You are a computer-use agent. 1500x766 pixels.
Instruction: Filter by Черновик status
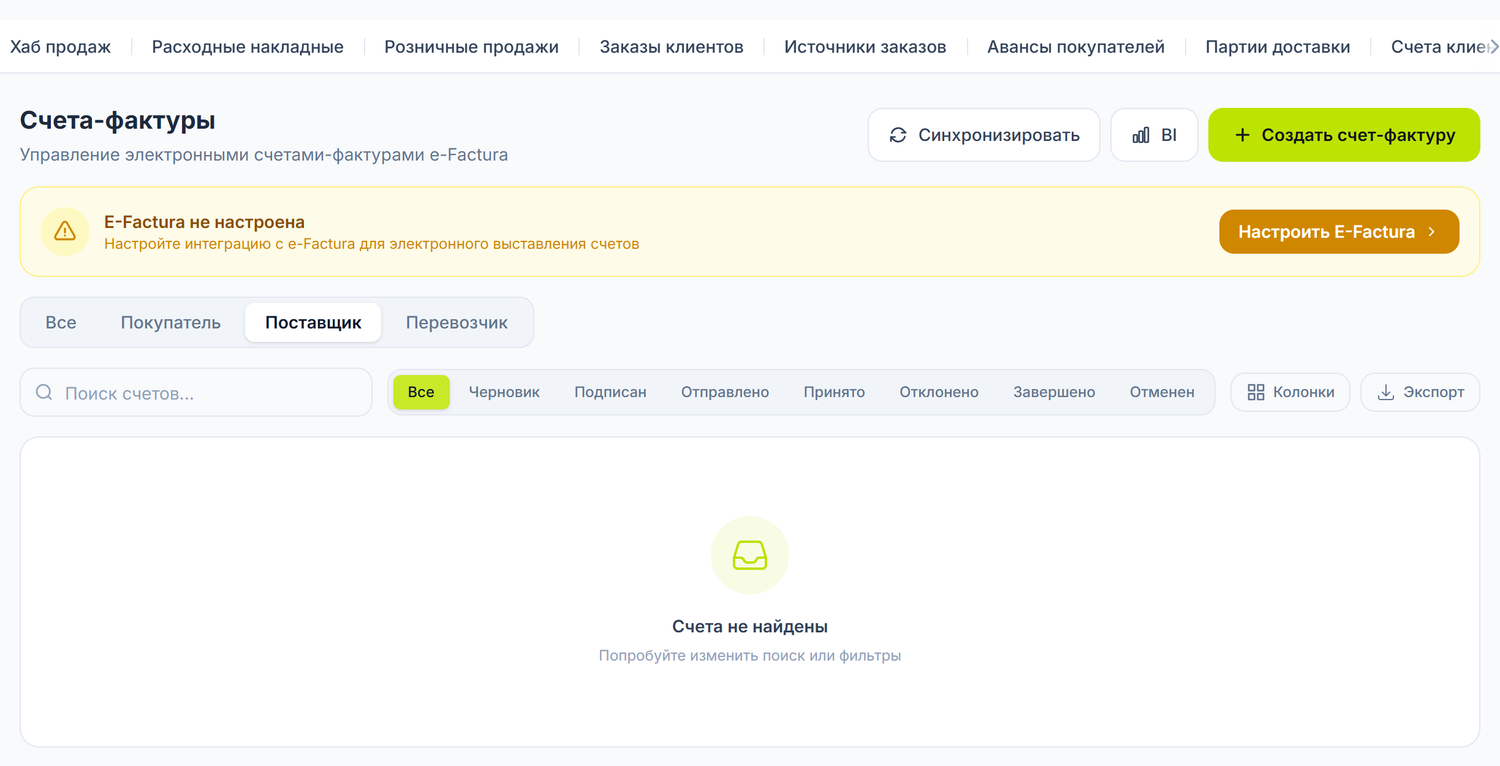504,392
